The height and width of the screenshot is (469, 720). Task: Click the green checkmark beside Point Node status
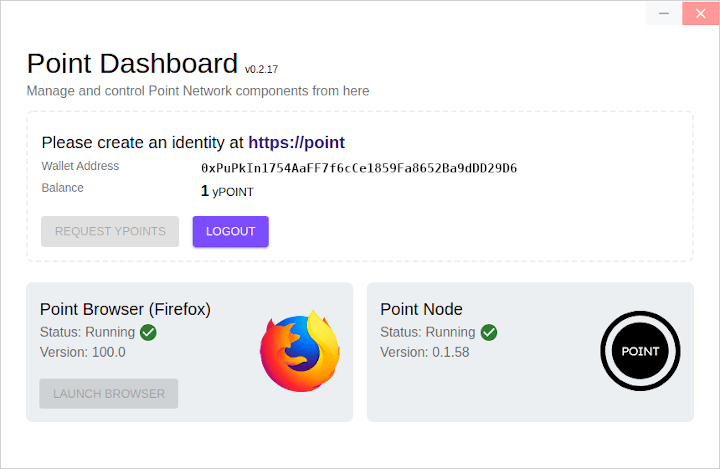(489, 332)
